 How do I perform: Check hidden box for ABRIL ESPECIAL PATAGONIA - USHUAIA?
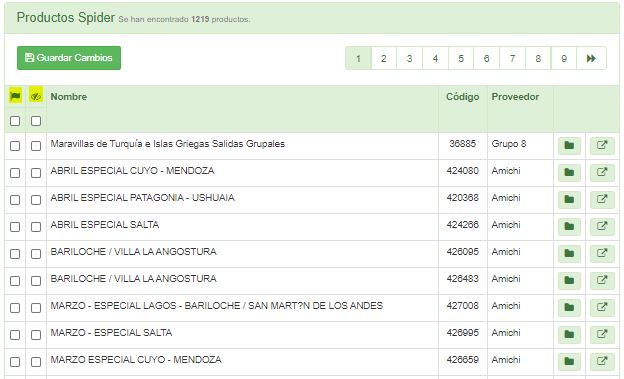(36, 200)
